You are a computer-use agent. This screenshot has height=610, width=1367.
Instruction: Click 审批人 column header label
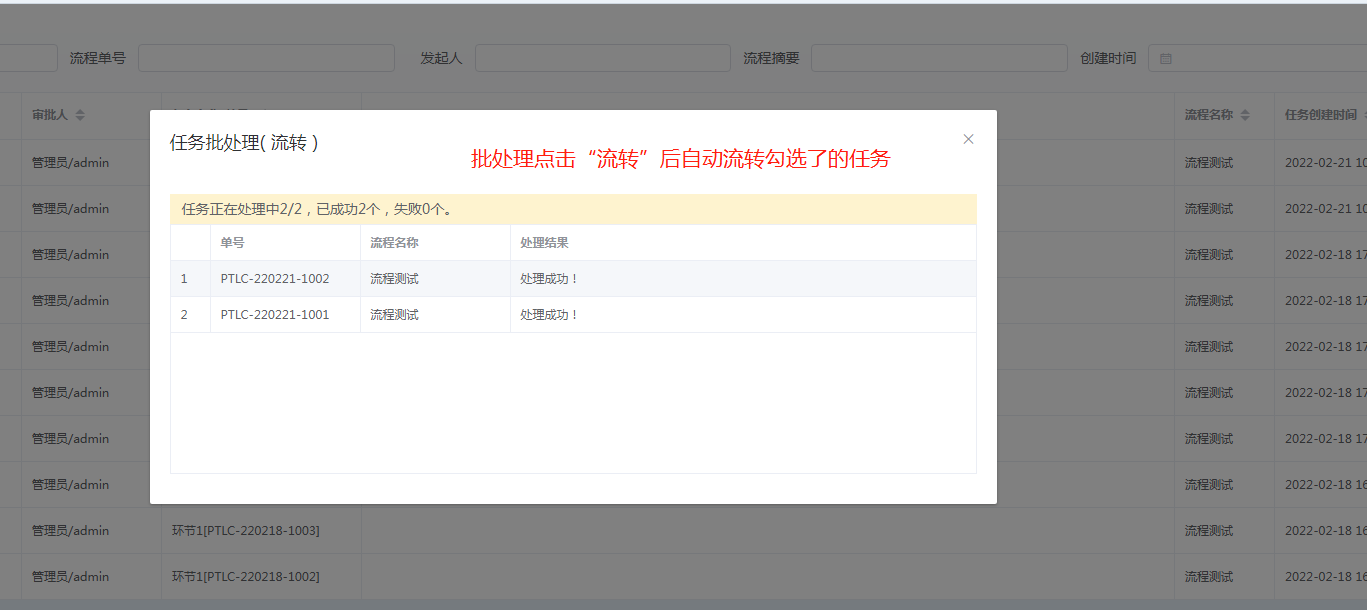(x=49, y=116)
